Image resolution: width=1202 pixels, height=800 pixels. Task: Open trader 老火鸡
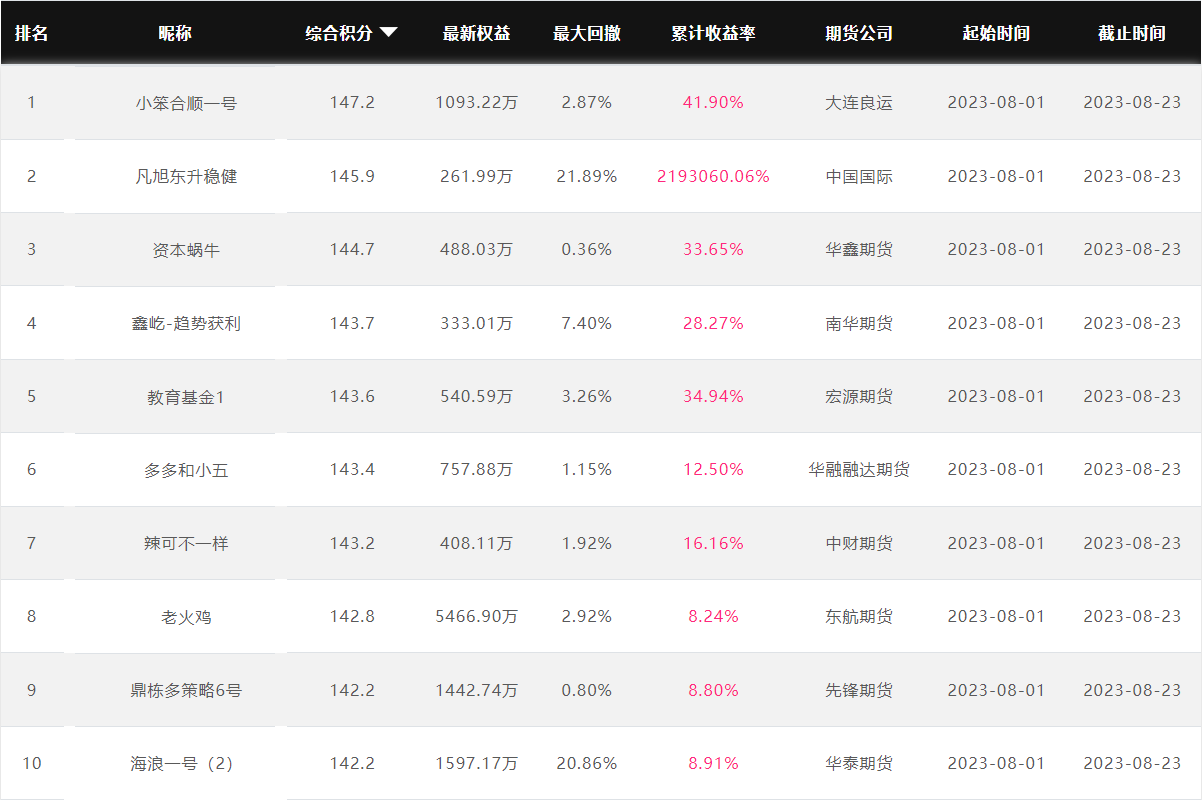(x=186, y=616)
